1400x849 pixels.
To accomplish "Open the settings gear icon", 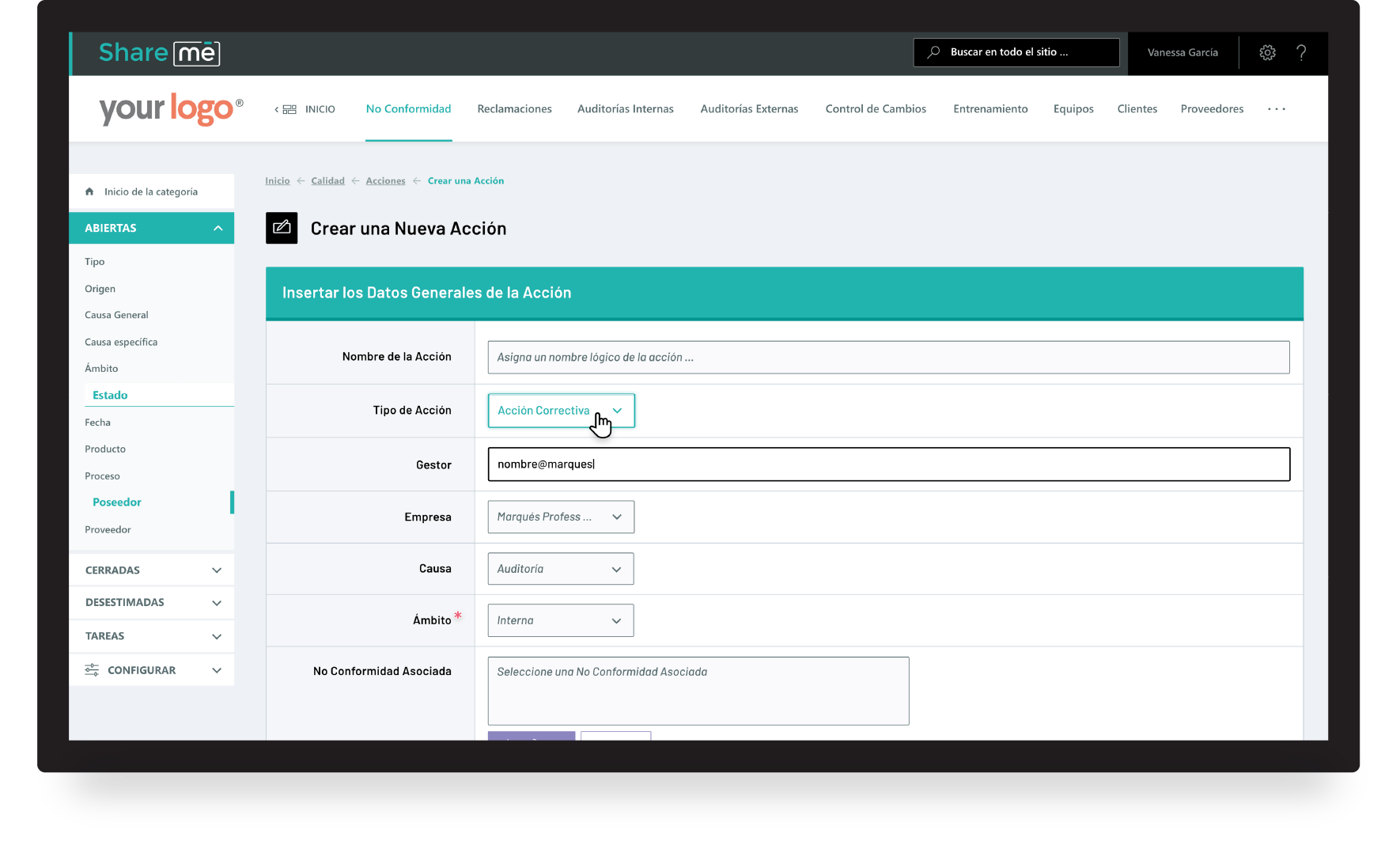I will (x=1267, y=52).
